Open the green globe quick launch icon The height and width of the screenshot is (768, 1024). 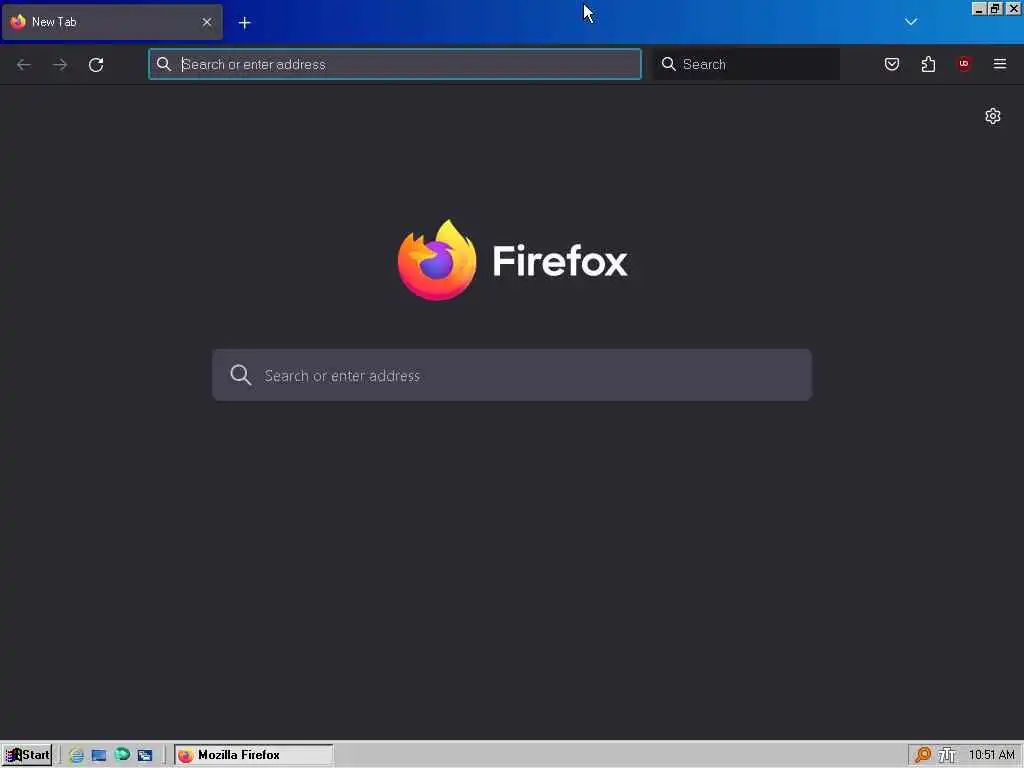pos(122,754)
